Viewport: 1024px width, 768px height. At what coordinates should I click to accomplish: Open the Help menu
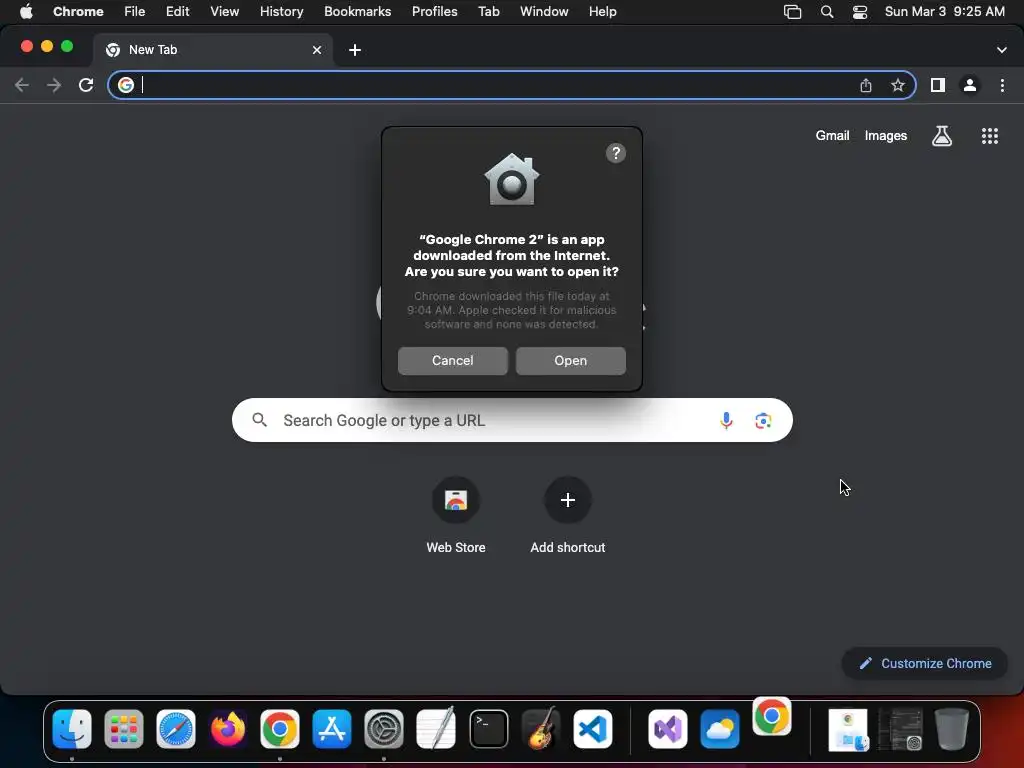tap(602, 12)
